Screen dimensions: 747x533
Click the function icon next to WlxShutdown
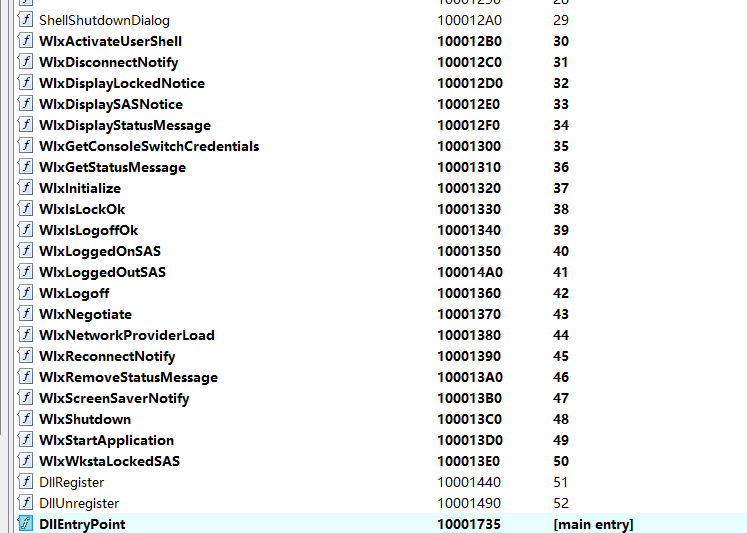(x=25, y=419)
